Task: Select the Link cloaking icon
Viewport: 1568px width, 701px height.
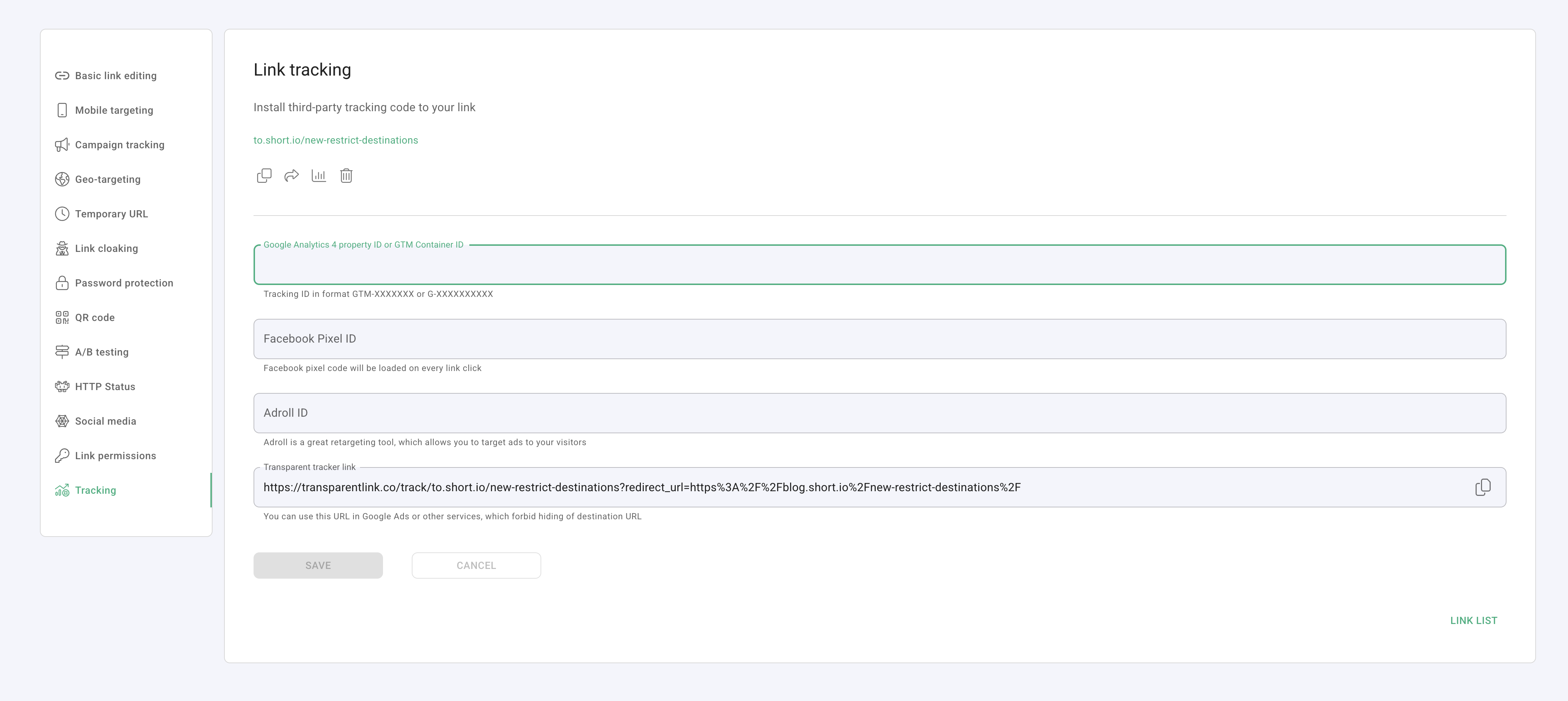Action: click(62, 248)
